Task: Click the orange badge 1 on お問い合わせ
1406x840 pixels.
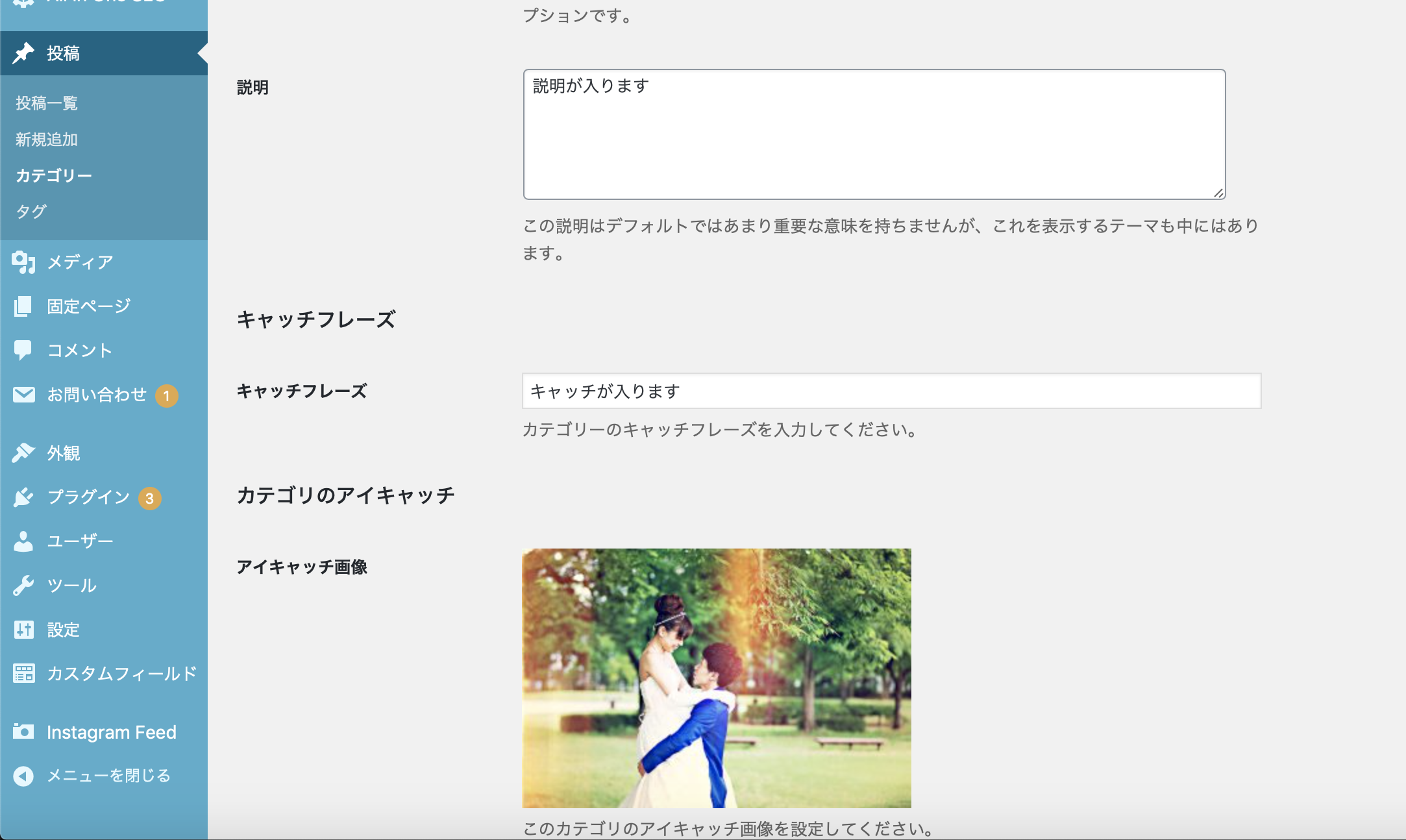Action: click(x=166, y=396)
